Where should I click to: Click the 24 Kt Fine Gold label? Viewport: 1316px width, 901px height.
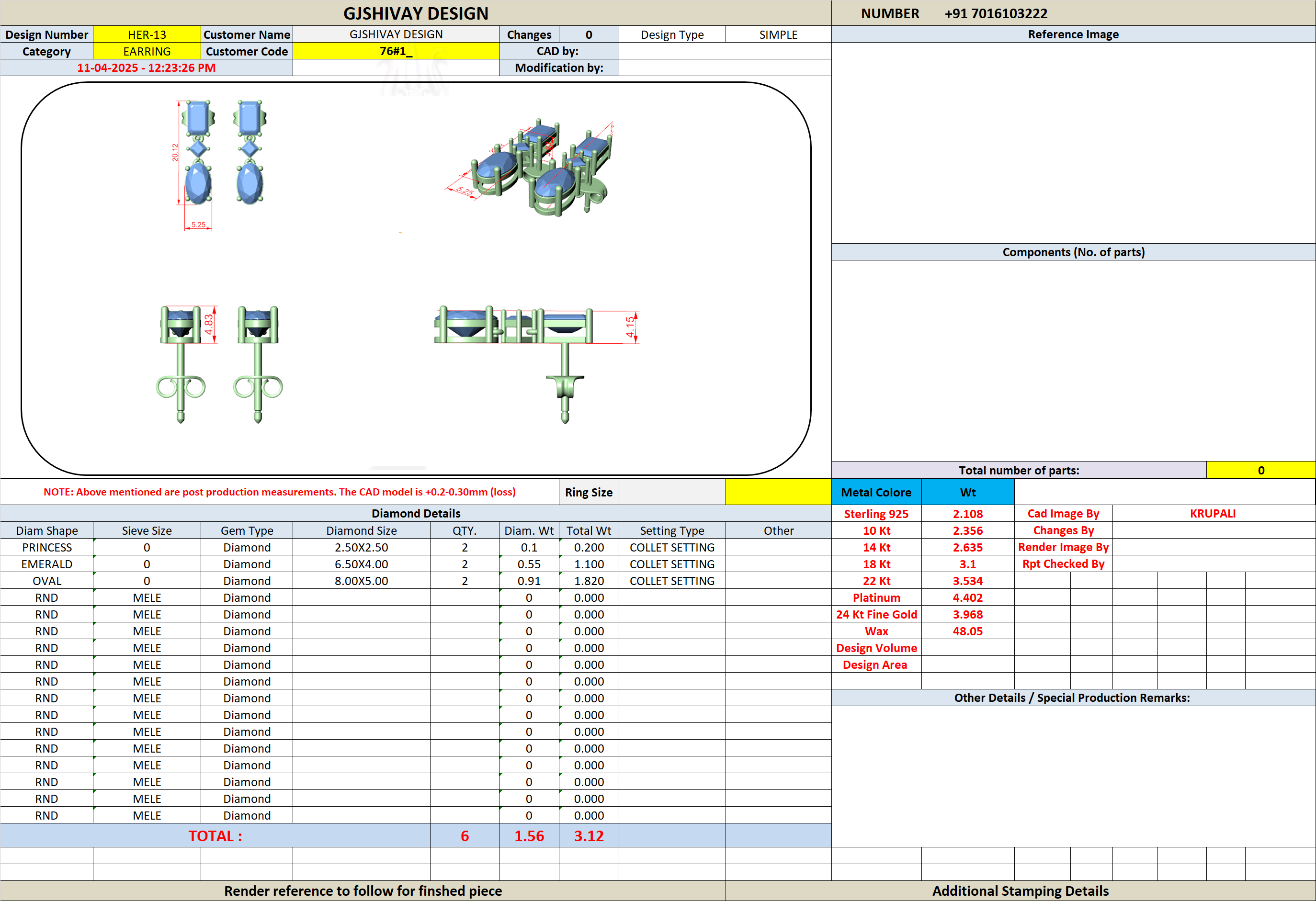(x=876, y=615)
